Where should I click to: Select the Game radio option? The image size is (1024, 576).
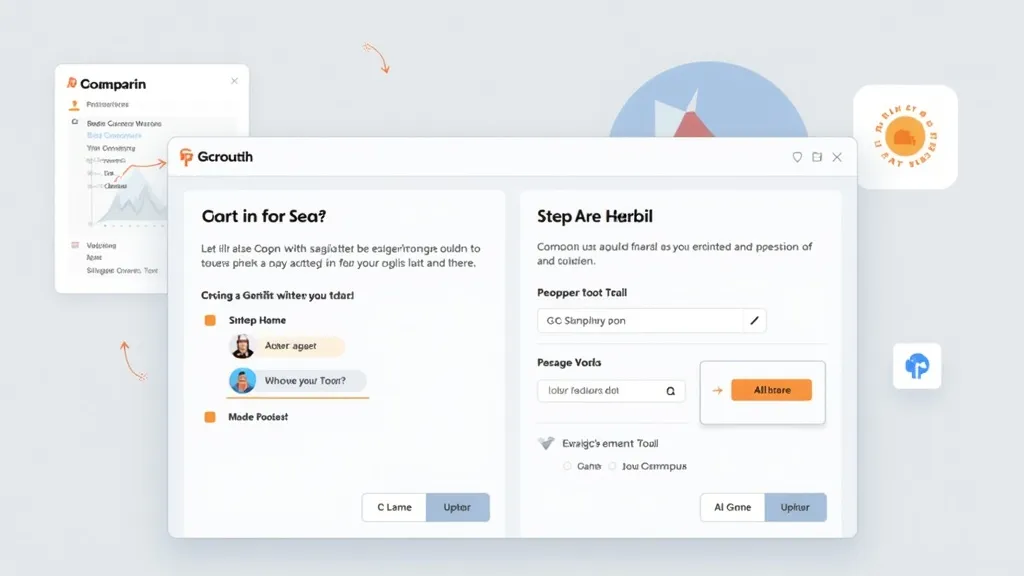[567, 466]
